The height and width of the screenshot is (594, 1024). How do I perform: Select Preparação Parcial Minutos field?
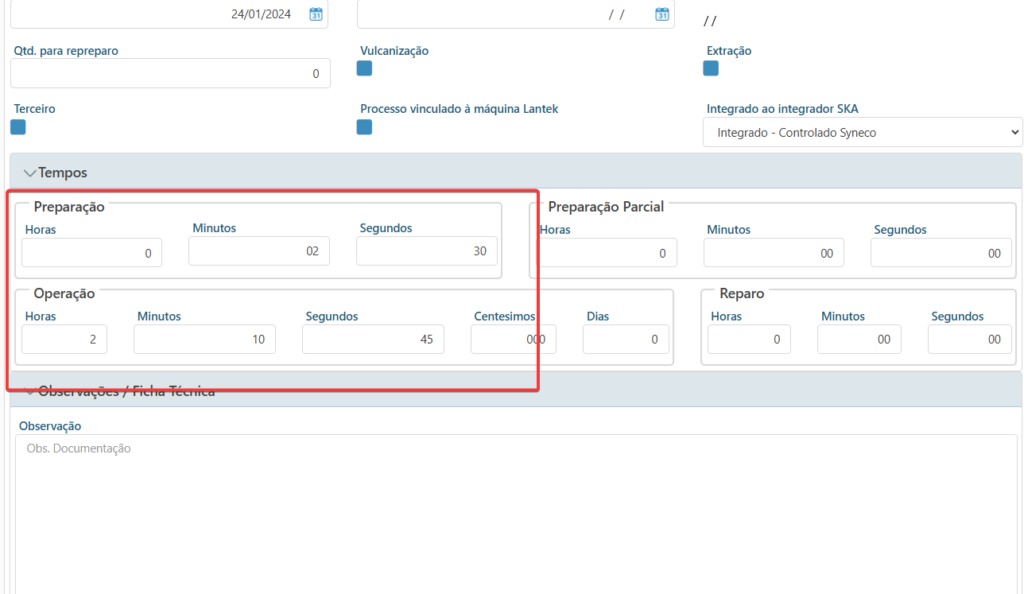pyautogui.click(x=773, y=253)
